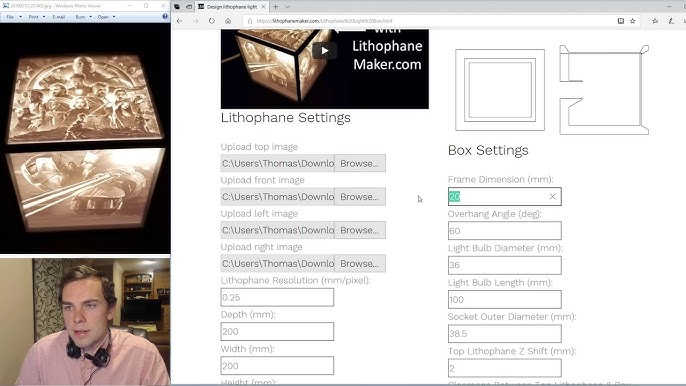Click the Top Lithophane Z Shift field
The height and width of the screenshot is (386, 686).
[x=504, y=368]
